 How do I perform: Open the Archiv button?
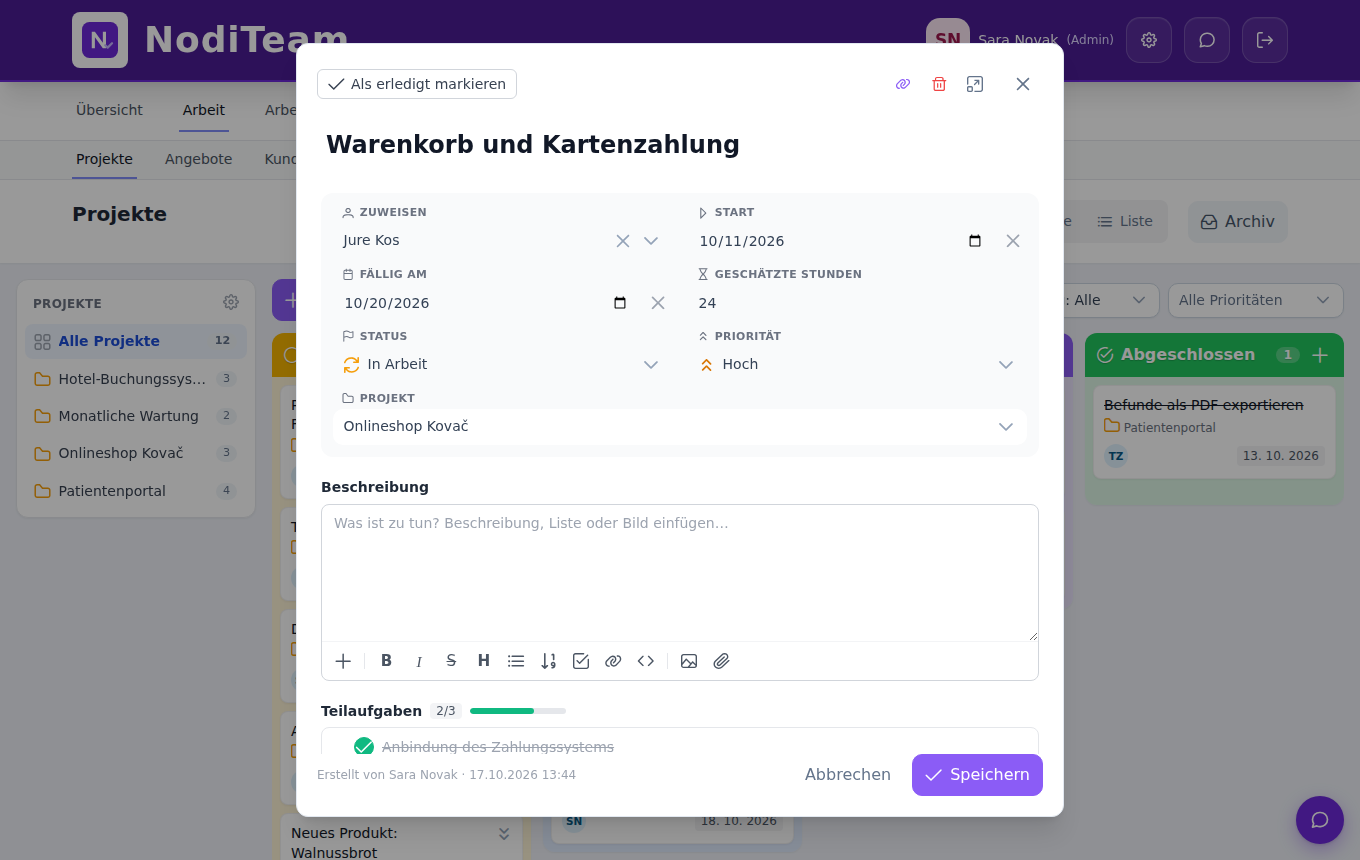(1238, 222)
